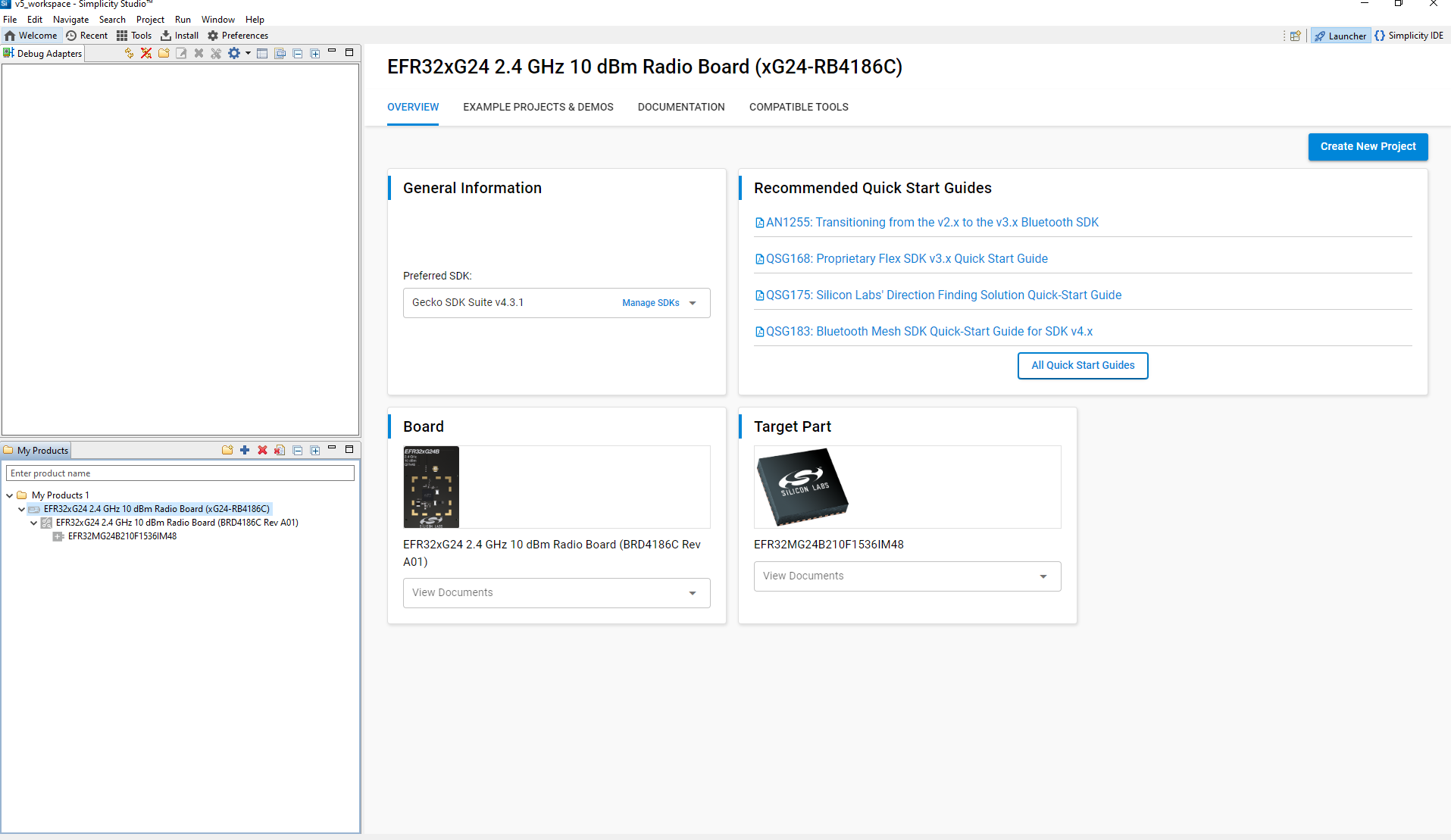Open the Navigate menu
This screenshot has width=1451, height=840.
point(70,20)
